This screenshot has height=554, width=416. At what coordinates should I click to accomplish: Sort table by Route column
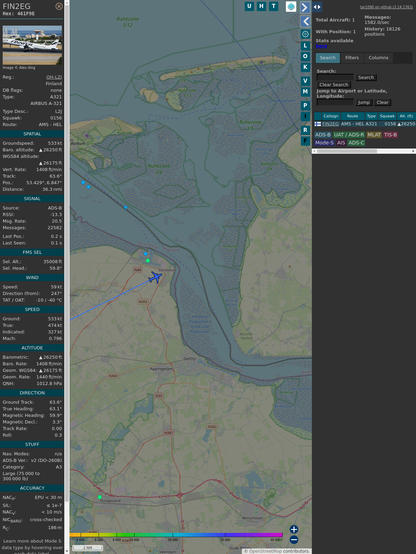coord(352,116)
